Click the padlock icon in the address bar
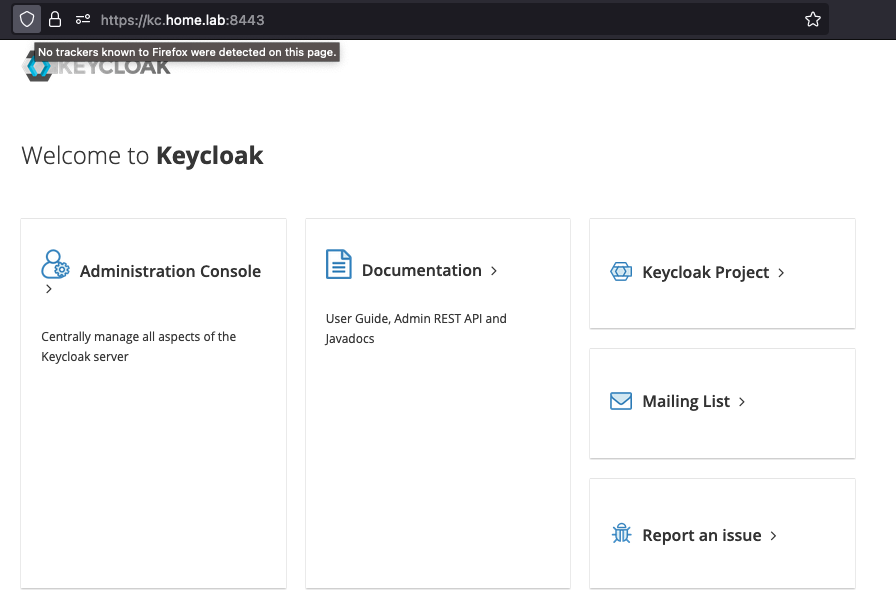The height and width of the screenshot is (609, 896). (x=55, y=19)
